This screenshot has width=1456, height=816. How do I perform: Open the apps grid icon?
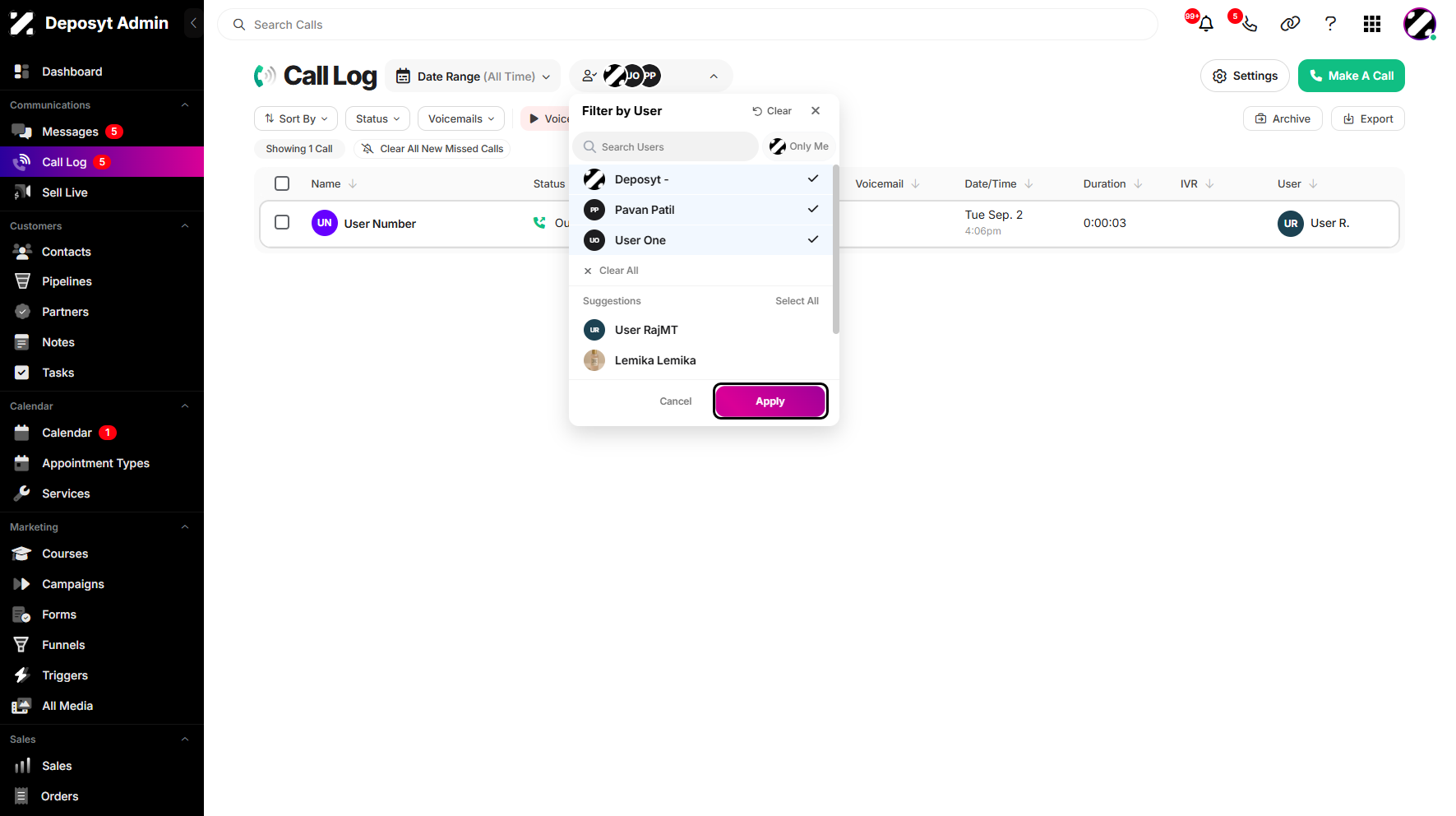1371,24
